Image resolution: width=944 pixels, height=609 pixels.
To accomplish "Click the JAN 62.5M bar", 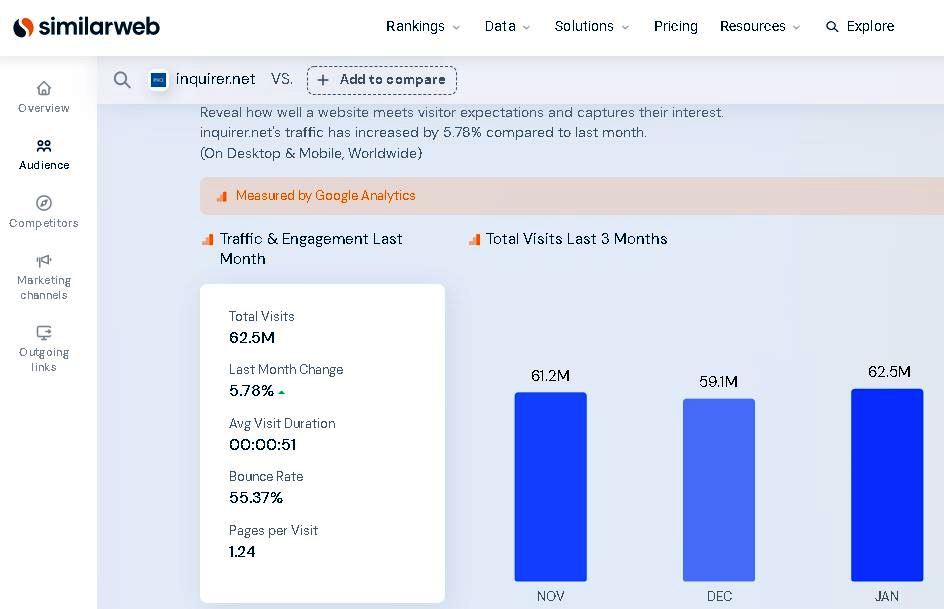I will point(887,485).
